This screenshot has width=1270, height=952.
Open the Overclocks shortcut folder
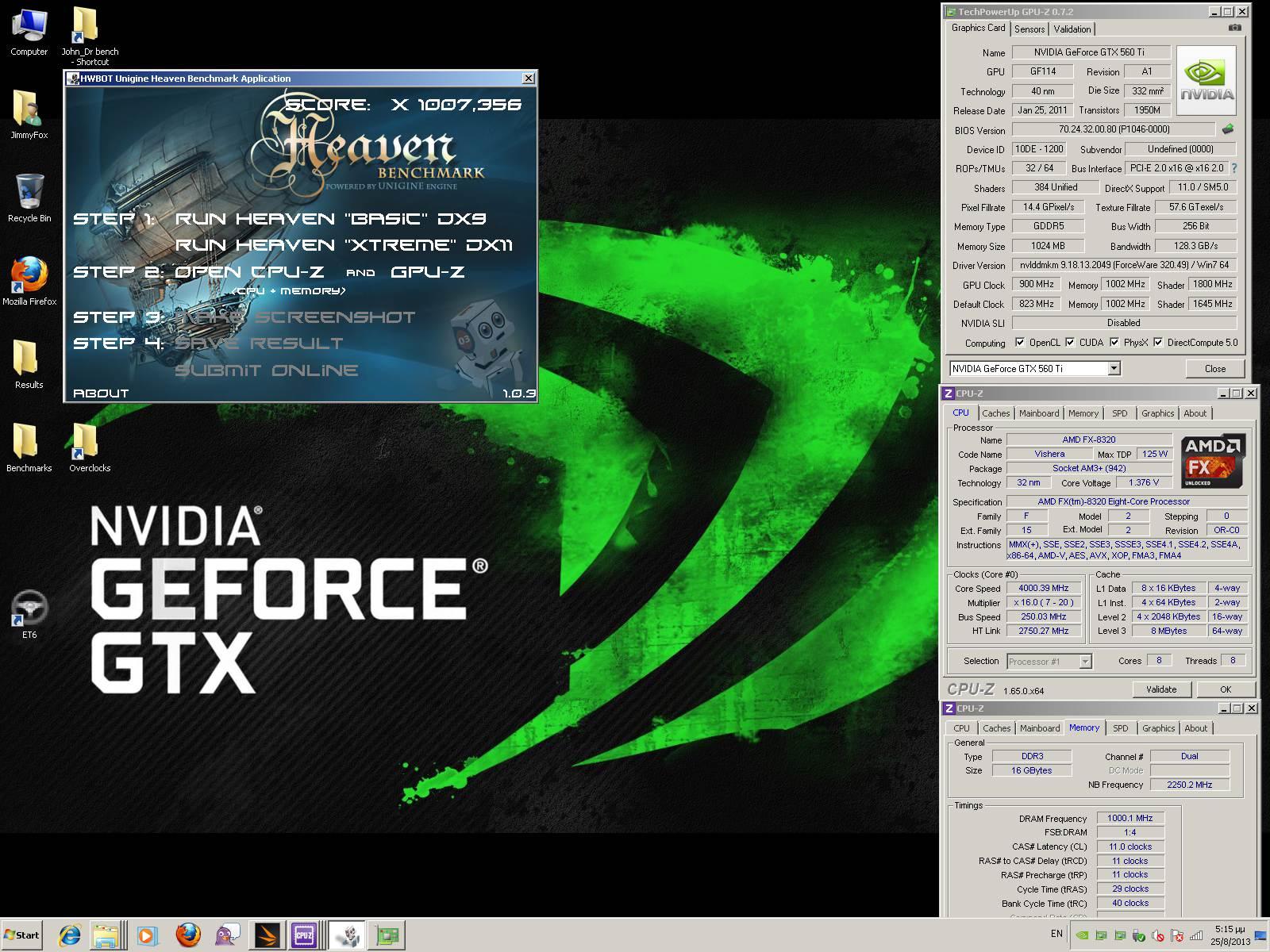coord(90,448)
